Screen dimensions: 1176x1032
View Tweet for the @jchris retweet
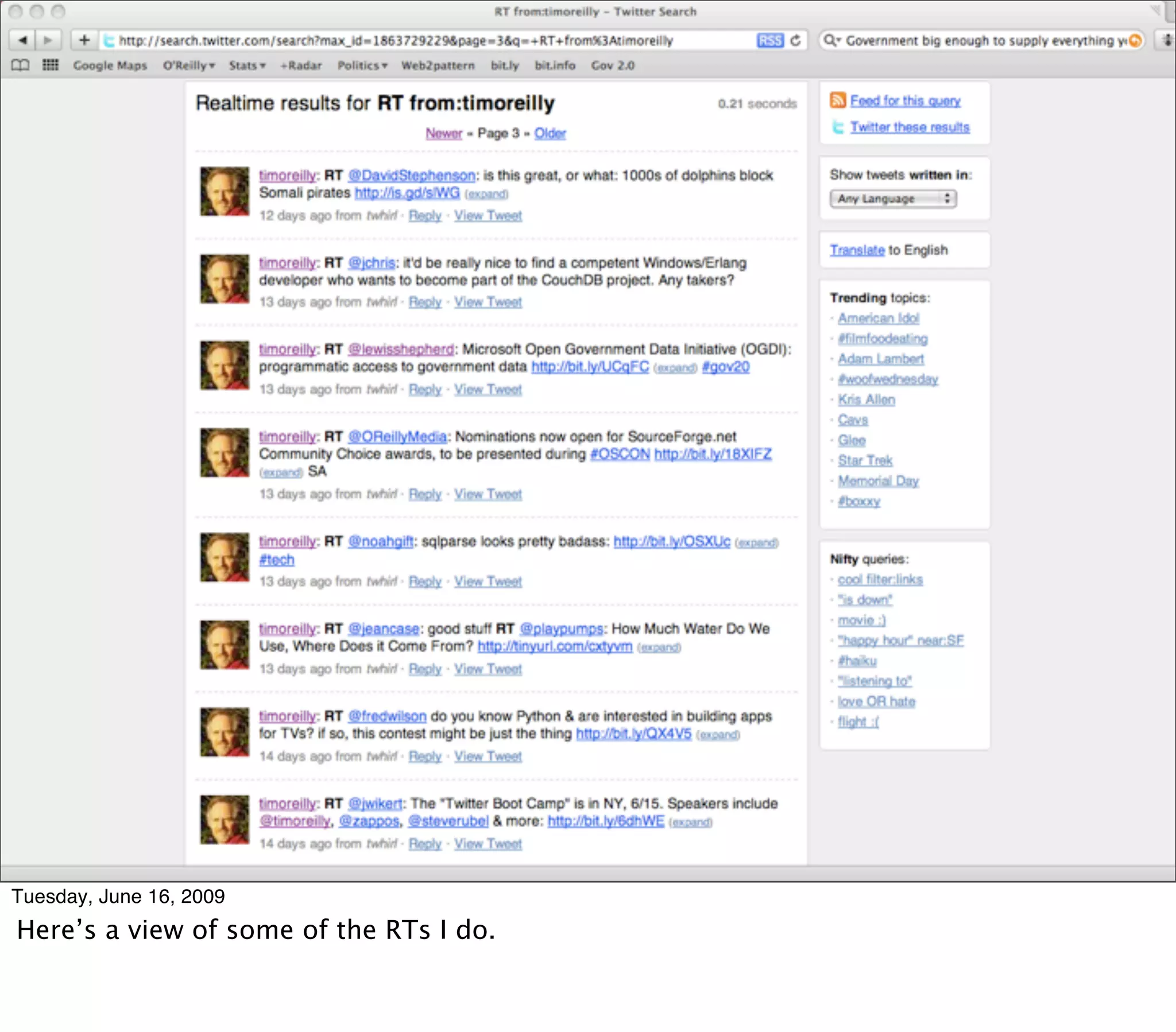(x=488, y=301)
